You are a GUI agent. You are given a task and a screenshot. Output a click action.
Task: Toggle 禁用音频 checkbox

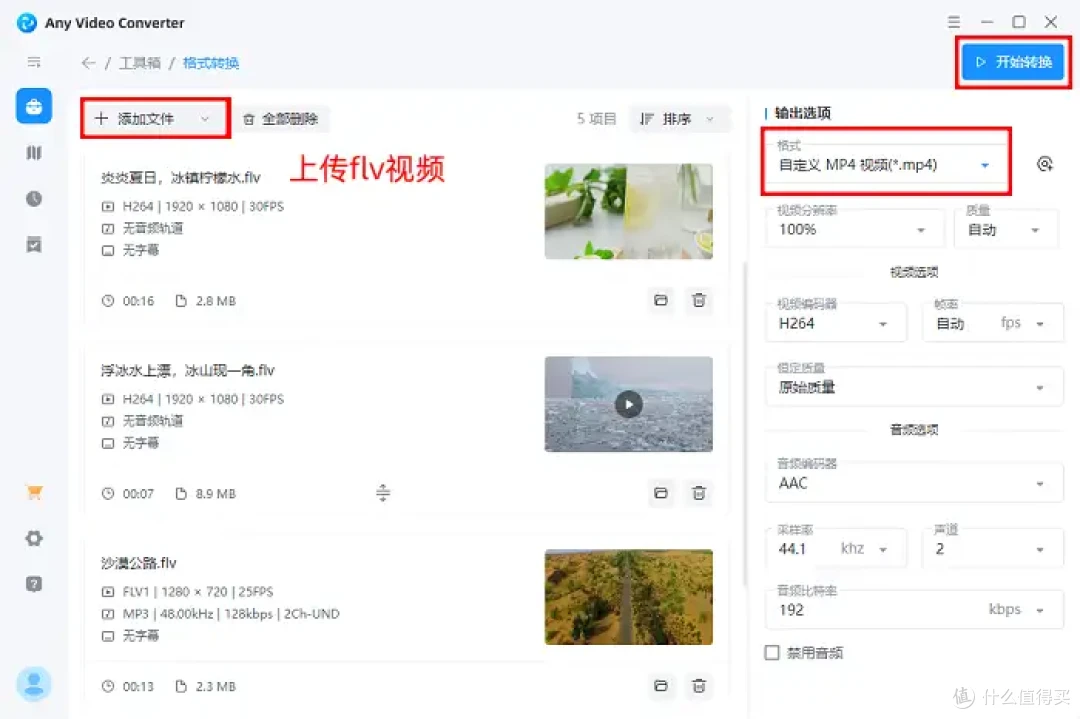point(772,652)
